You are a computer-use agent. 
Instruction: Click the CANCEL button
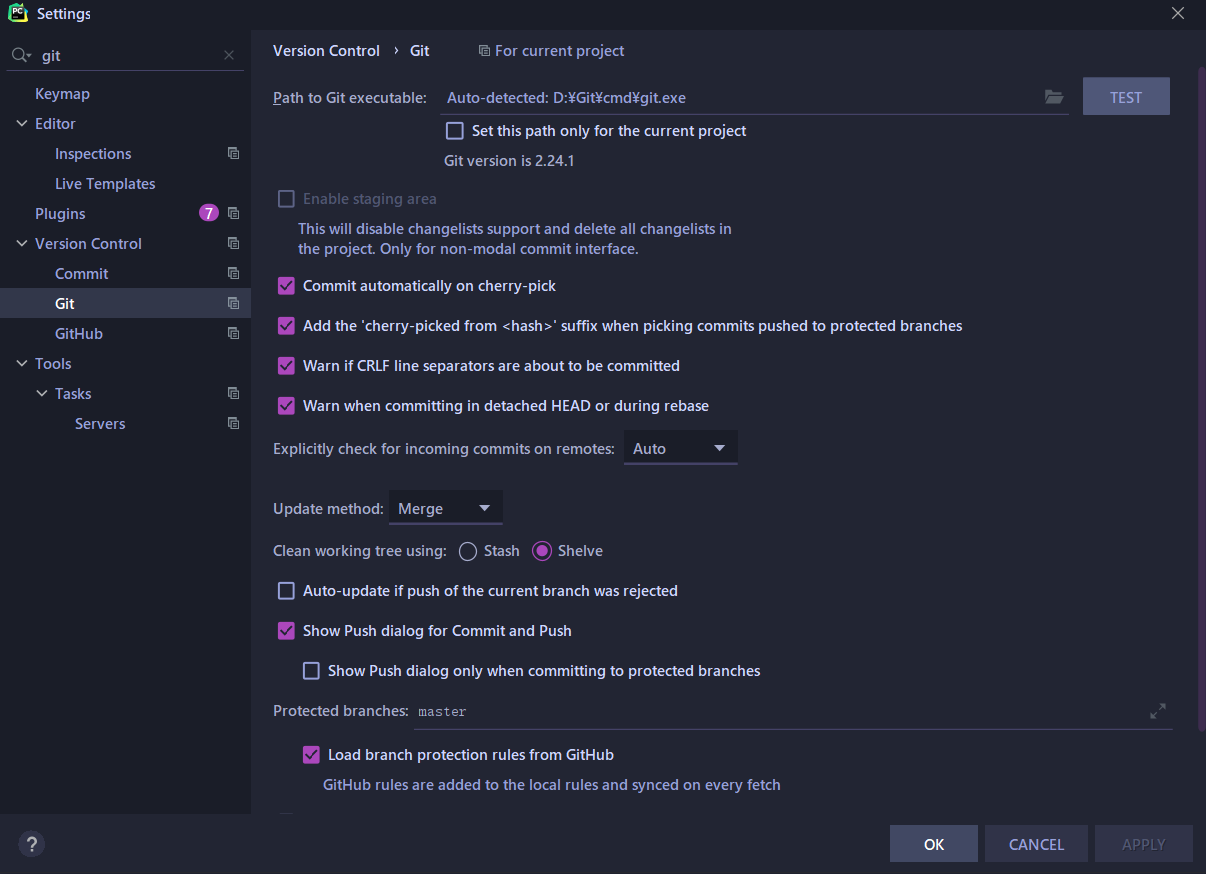1036,844
